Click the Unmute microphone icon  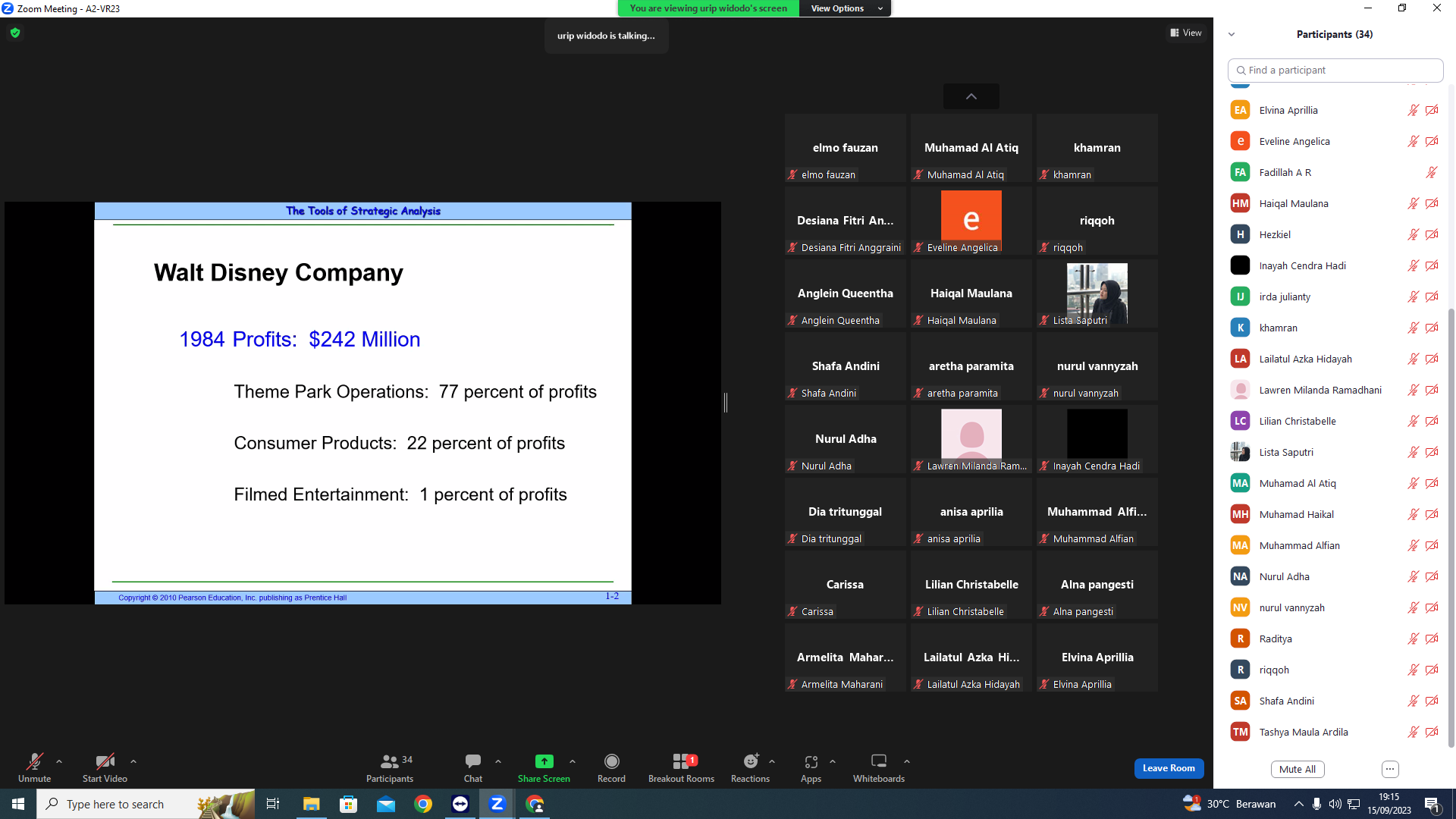click(x=34, y=761)
